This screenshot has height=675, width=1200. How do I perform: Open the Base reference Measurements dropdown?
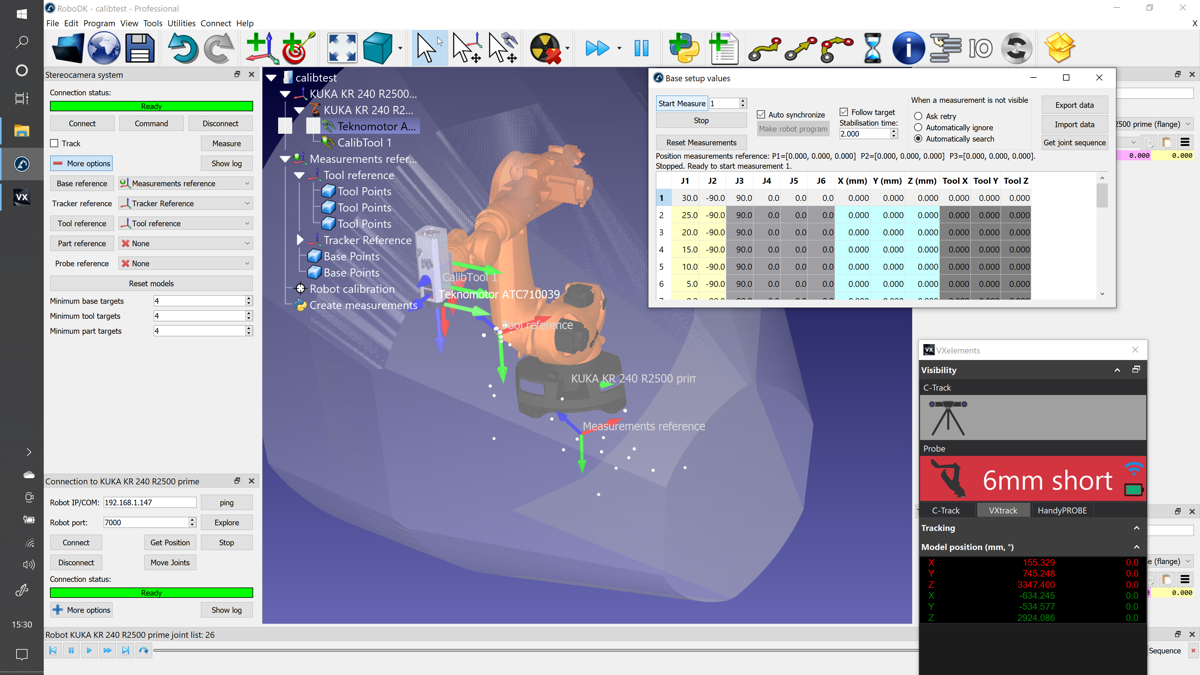(x=185, y=183)
